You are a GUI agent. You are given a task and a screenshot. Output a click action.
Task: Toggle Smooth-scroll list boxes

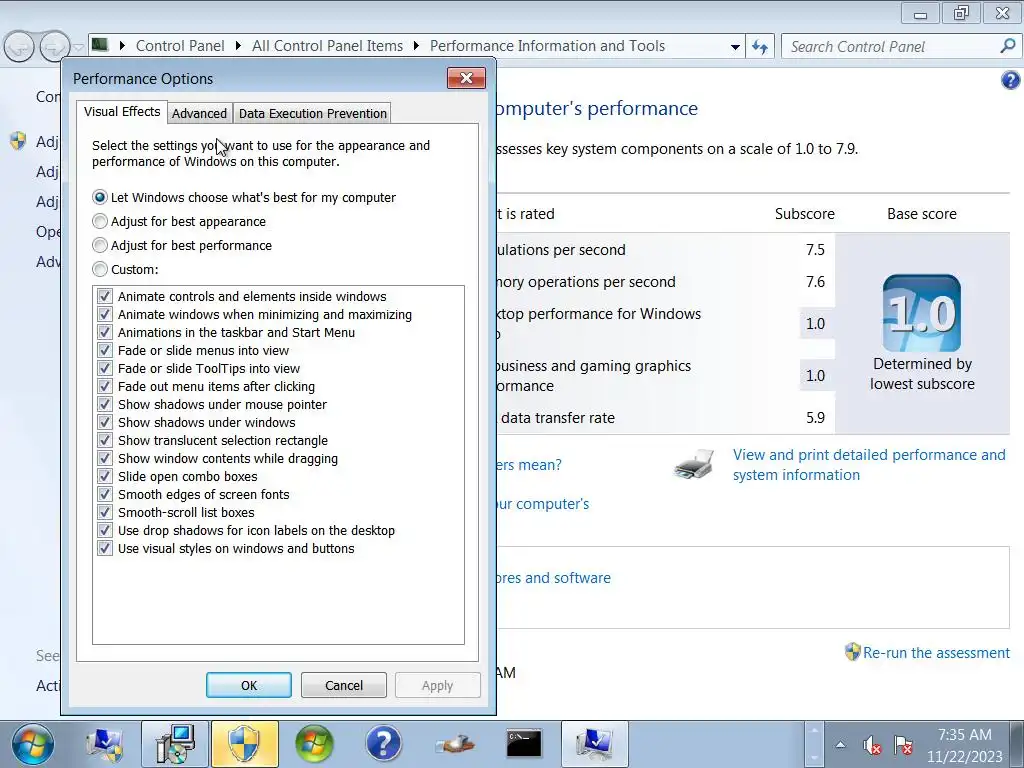[x=104, y=512]
